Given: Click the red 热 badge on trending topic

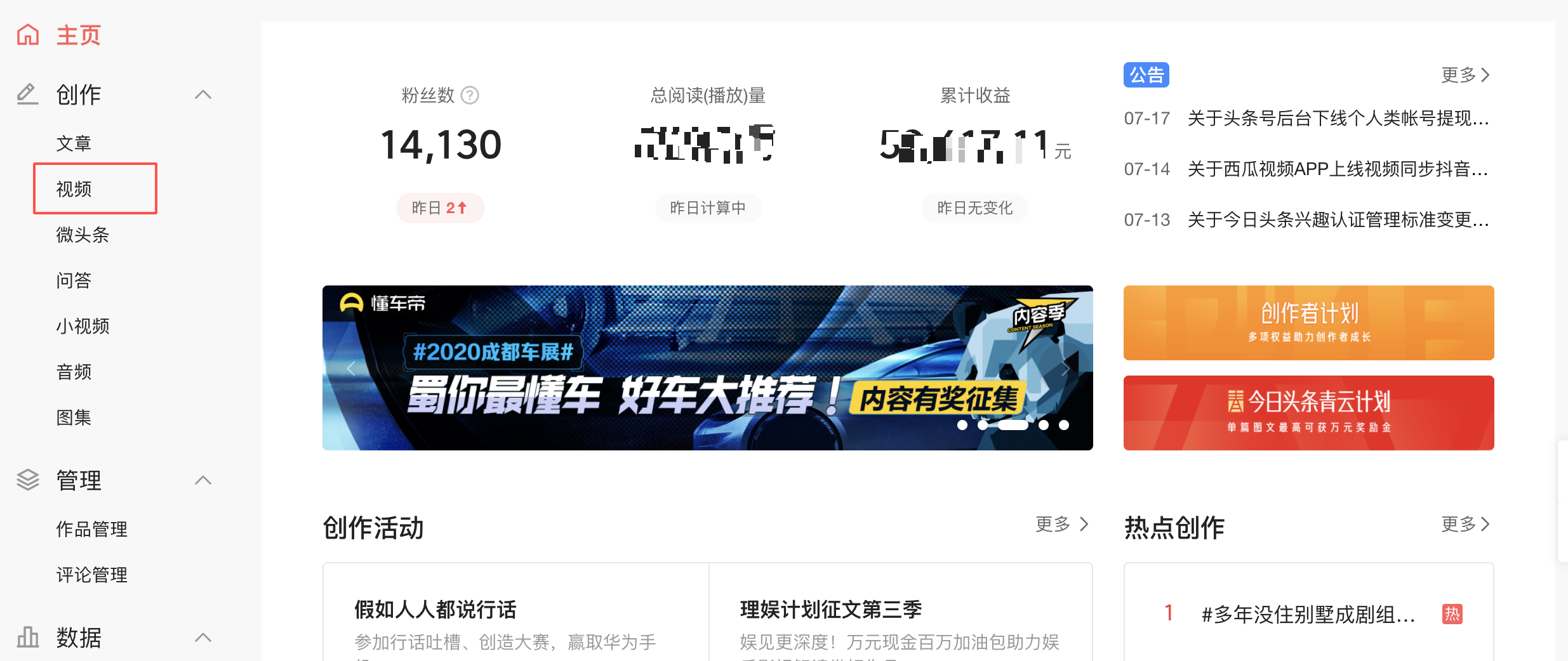Looking at the screenshot, I should tap(1452, 613).
